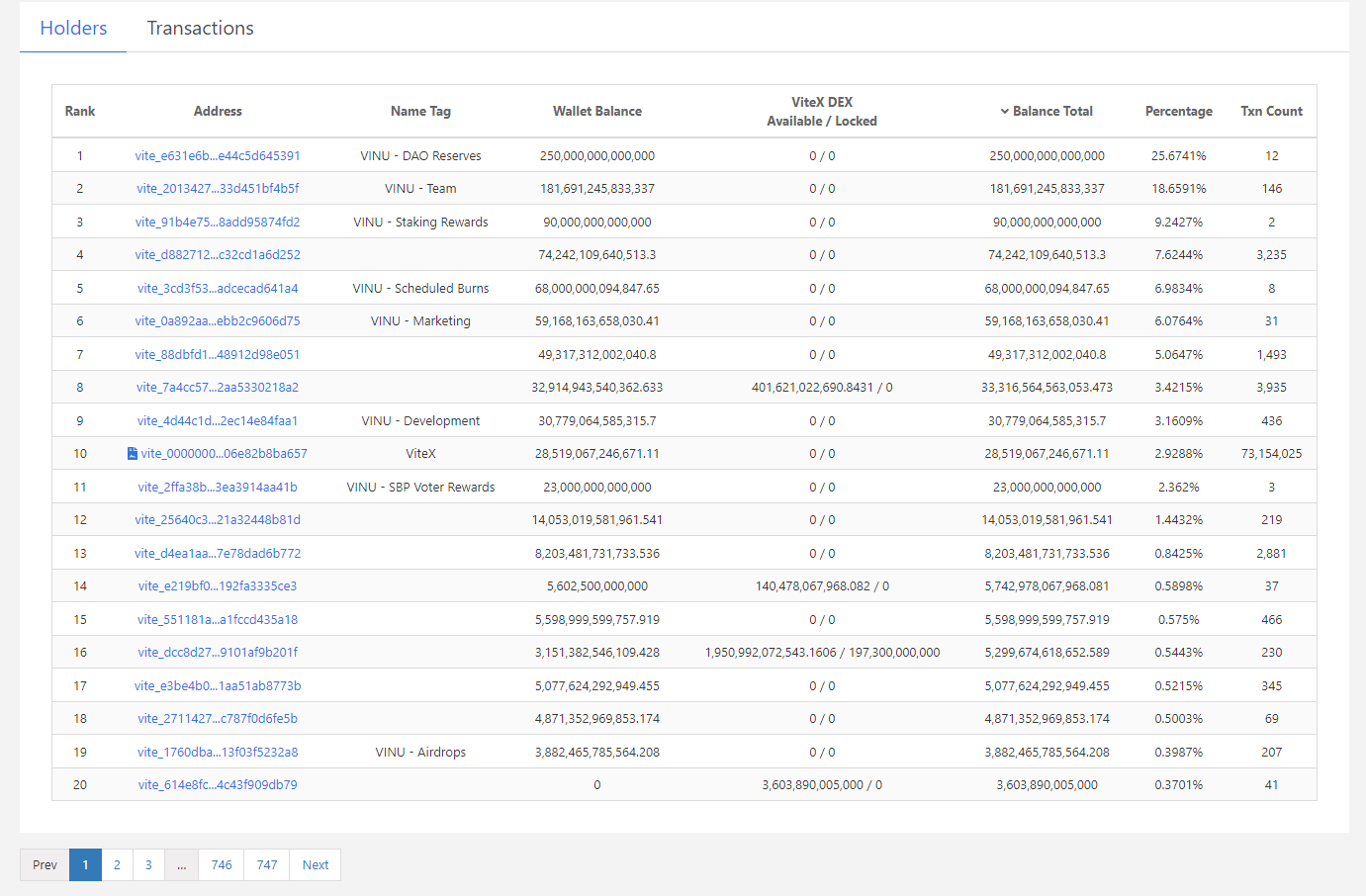Select the 'VINU - DAO Reserves' name tag
This screenshot has height=896, width=1366.
420,156
